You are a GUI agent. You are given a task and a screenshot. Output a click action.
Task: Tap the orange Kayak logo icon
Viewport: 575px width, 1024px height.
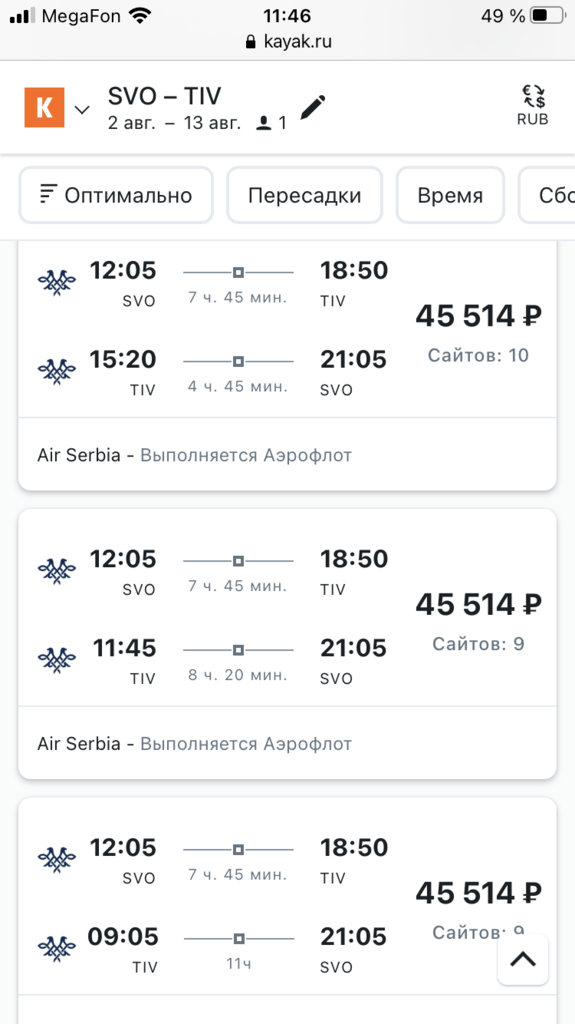44,107
